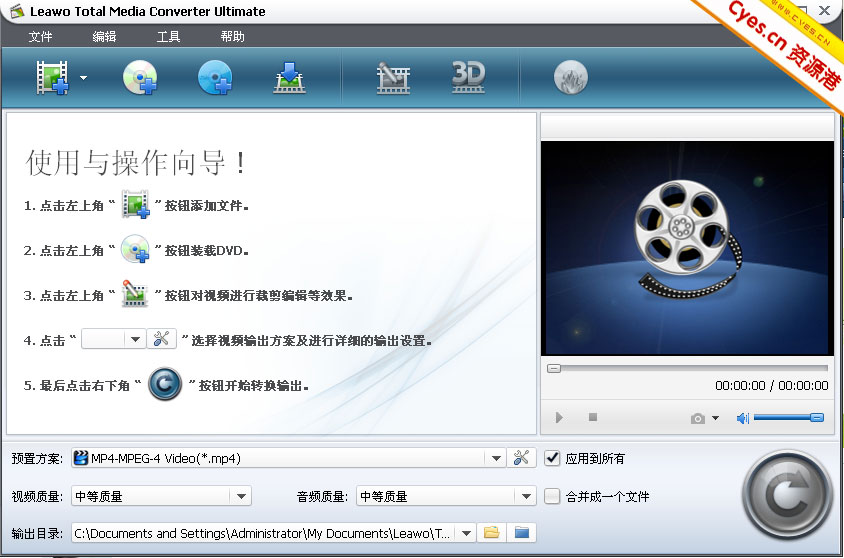The image size is (844, 558).
Task: Toggle the 应用到所有 checkbox
Action: [x=552, y=458]
